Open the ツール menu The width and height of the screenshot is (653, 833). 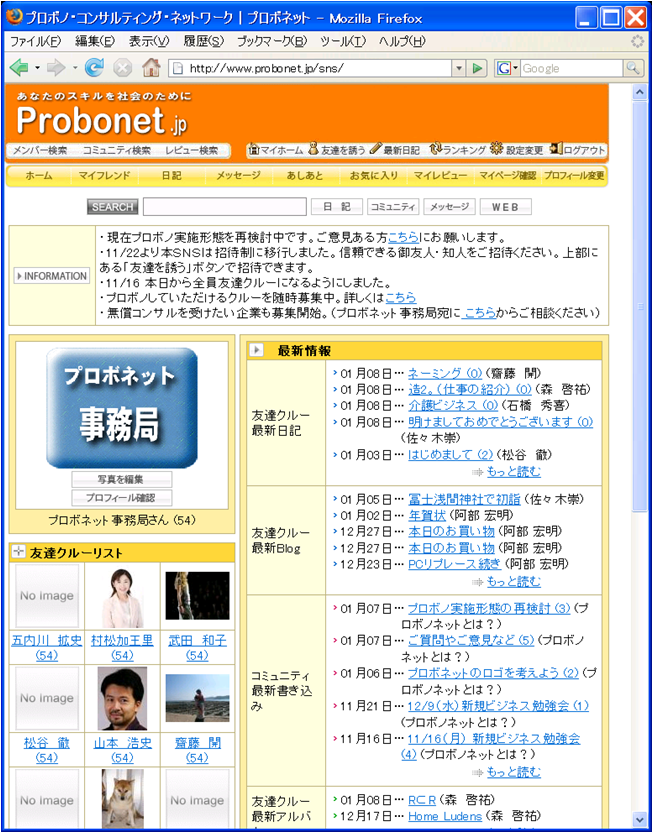[343, 41]
